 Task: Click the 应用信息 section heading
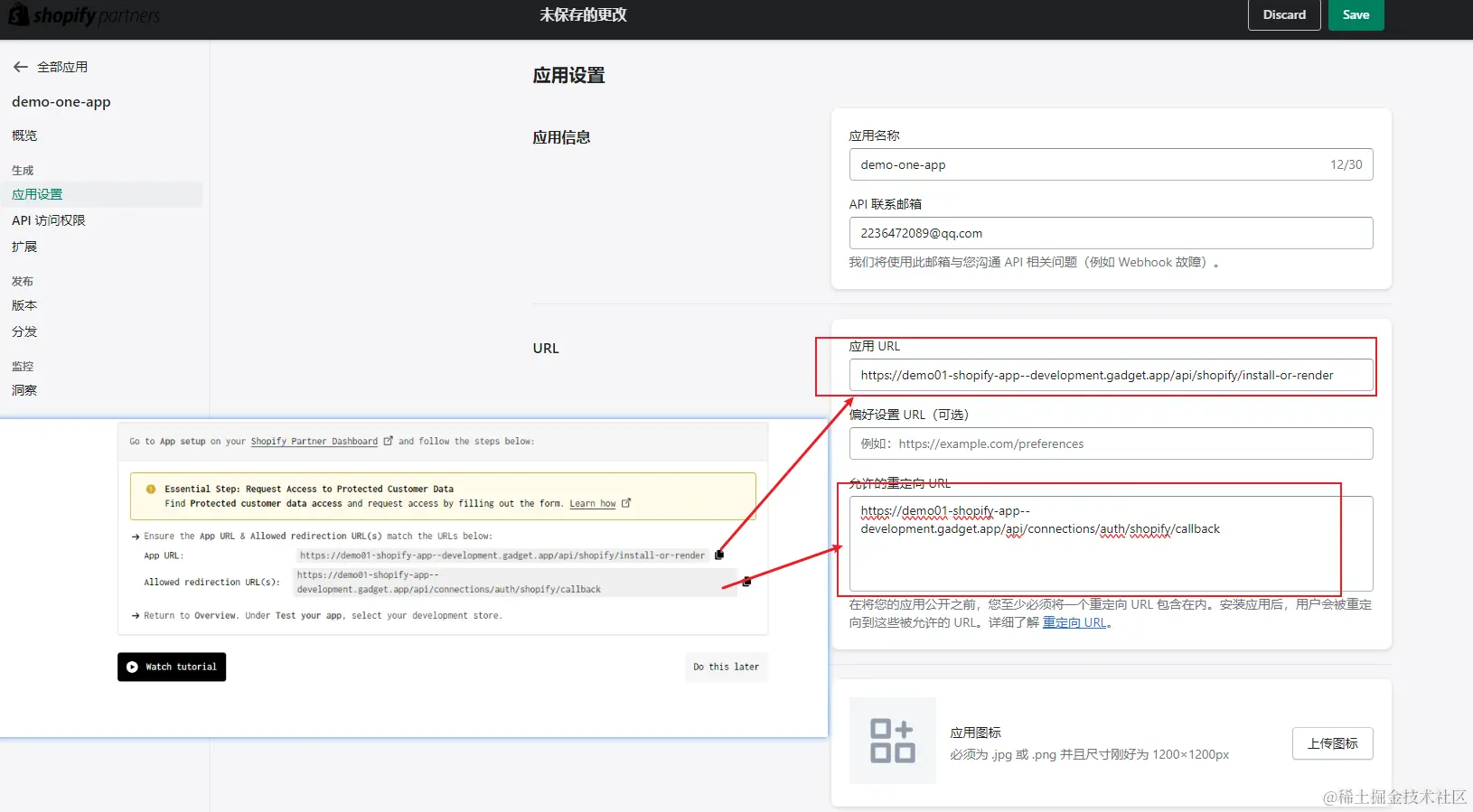561,137
